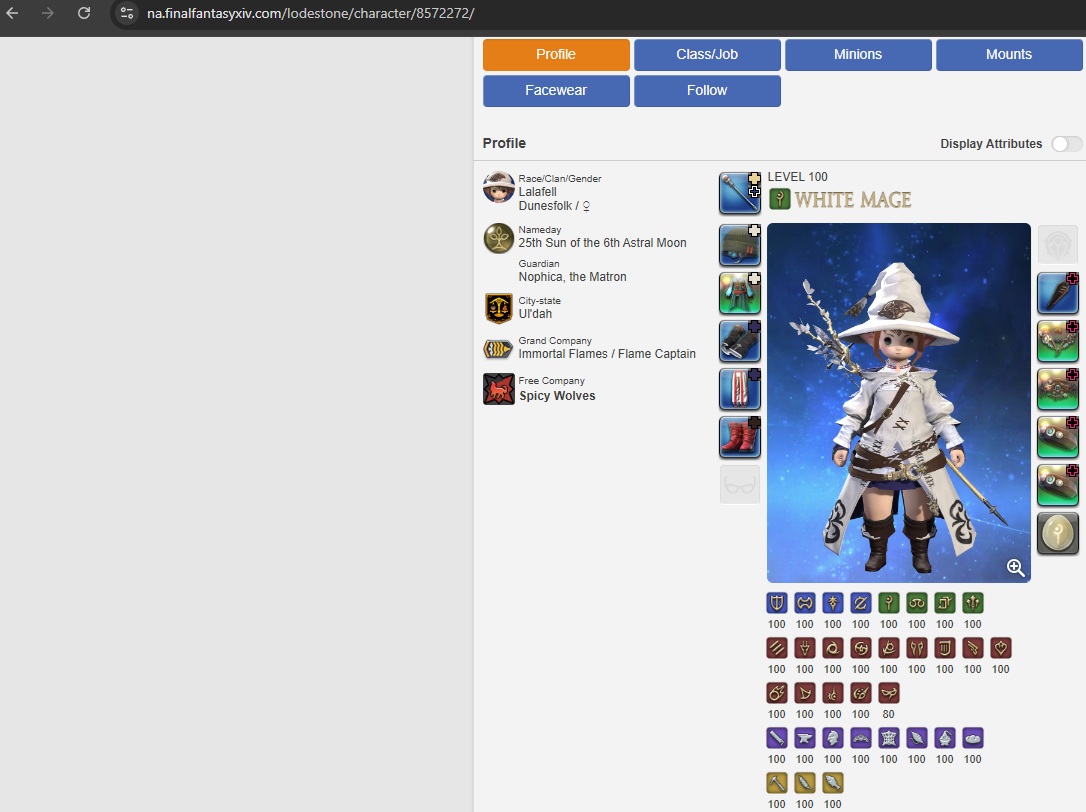1086x812 pixels.
Task: Click the soul crystal slot
Action: click(x=1058, y=534)
